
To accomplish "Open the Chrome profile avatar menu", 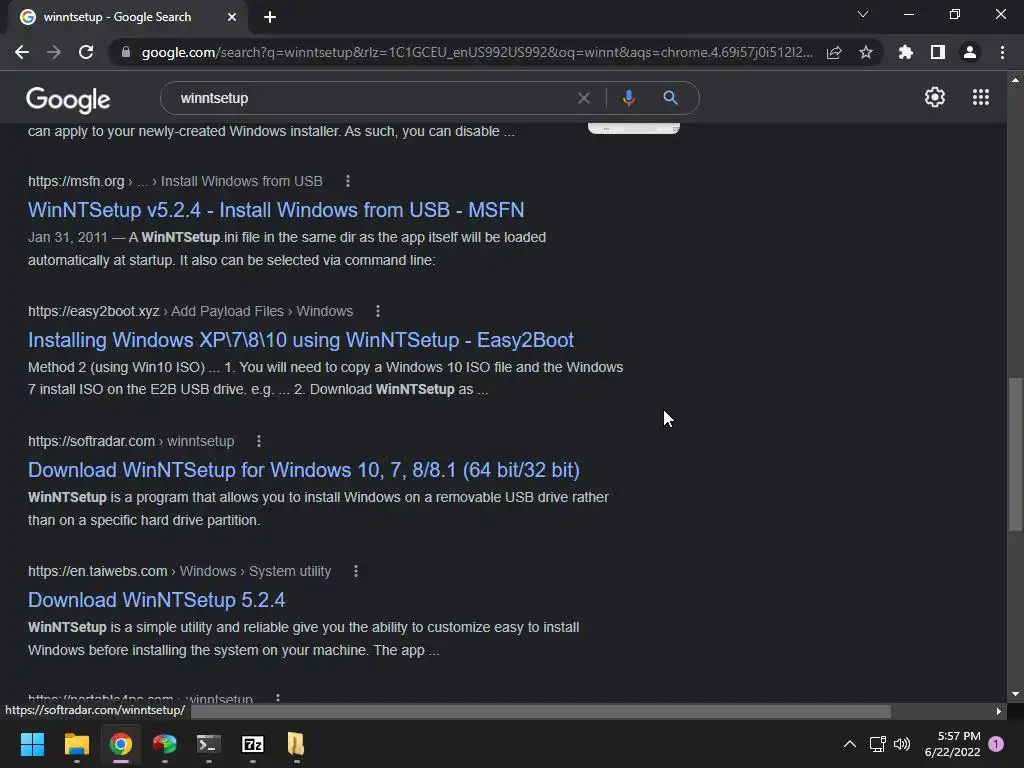I will click(970, 52).
